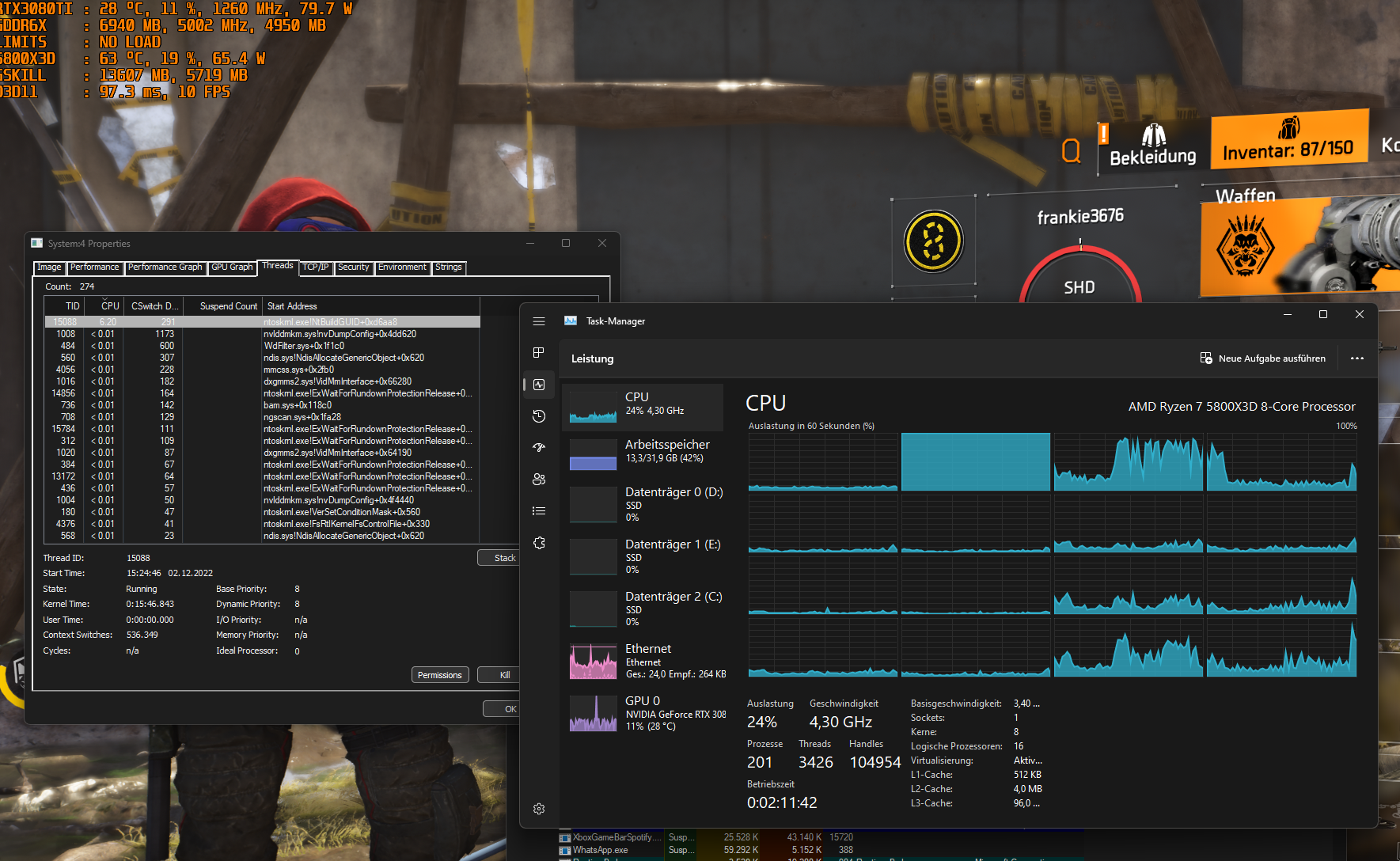Screen dimensions: 1400x861
Task: Sort threads by CPU column header
Action: 104,306
